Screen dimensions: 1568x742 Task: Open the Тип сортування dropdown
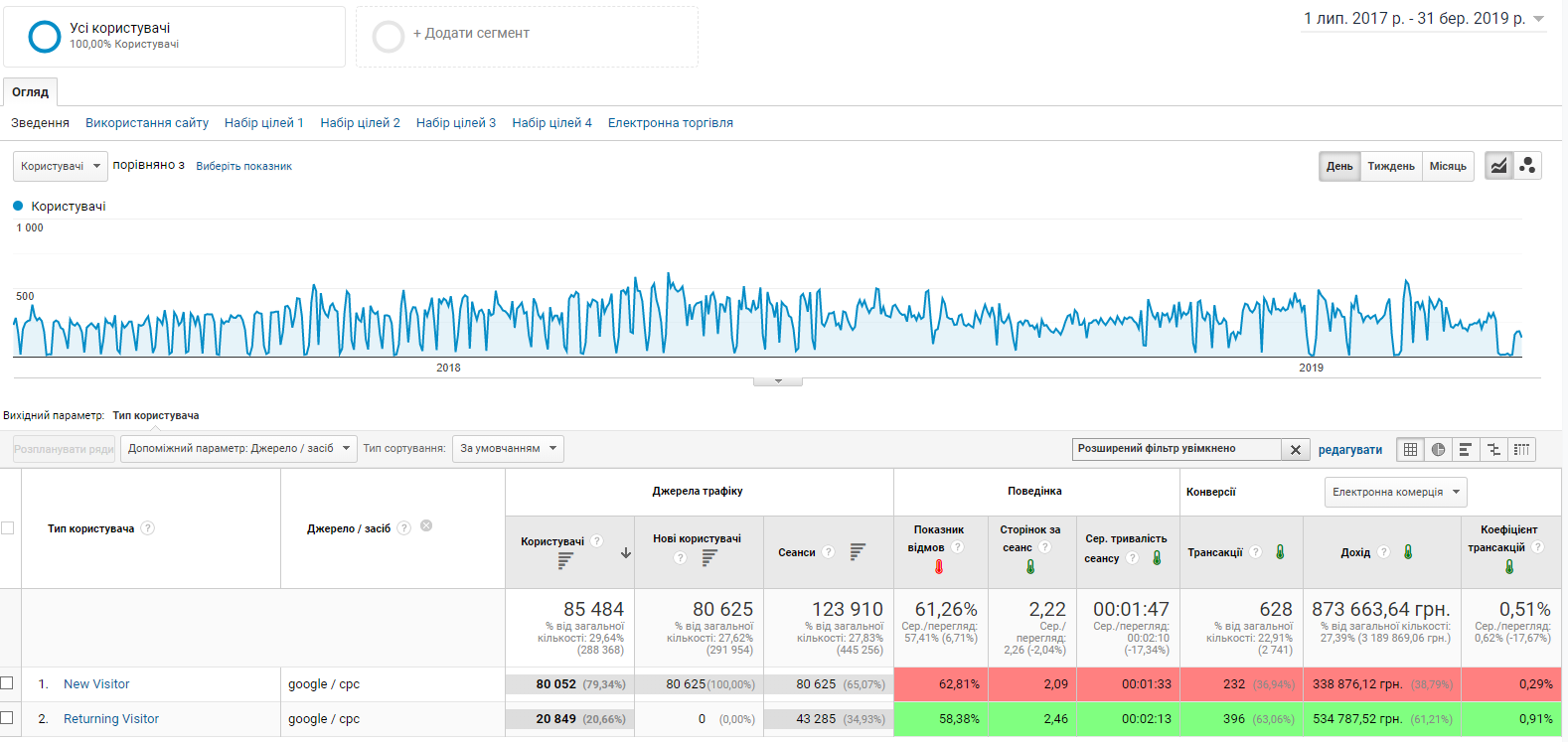(x=507, y=449)
